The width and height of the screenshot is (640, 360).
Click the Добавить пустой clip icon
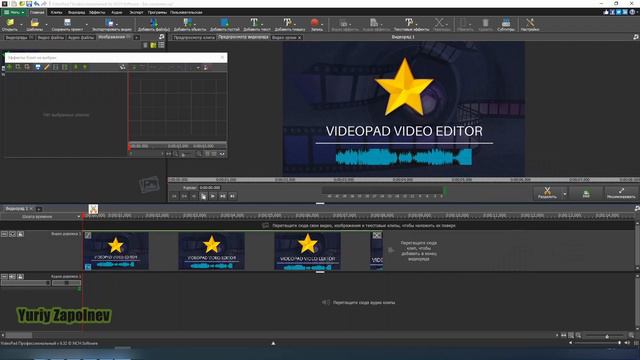[x=224, y=23]
